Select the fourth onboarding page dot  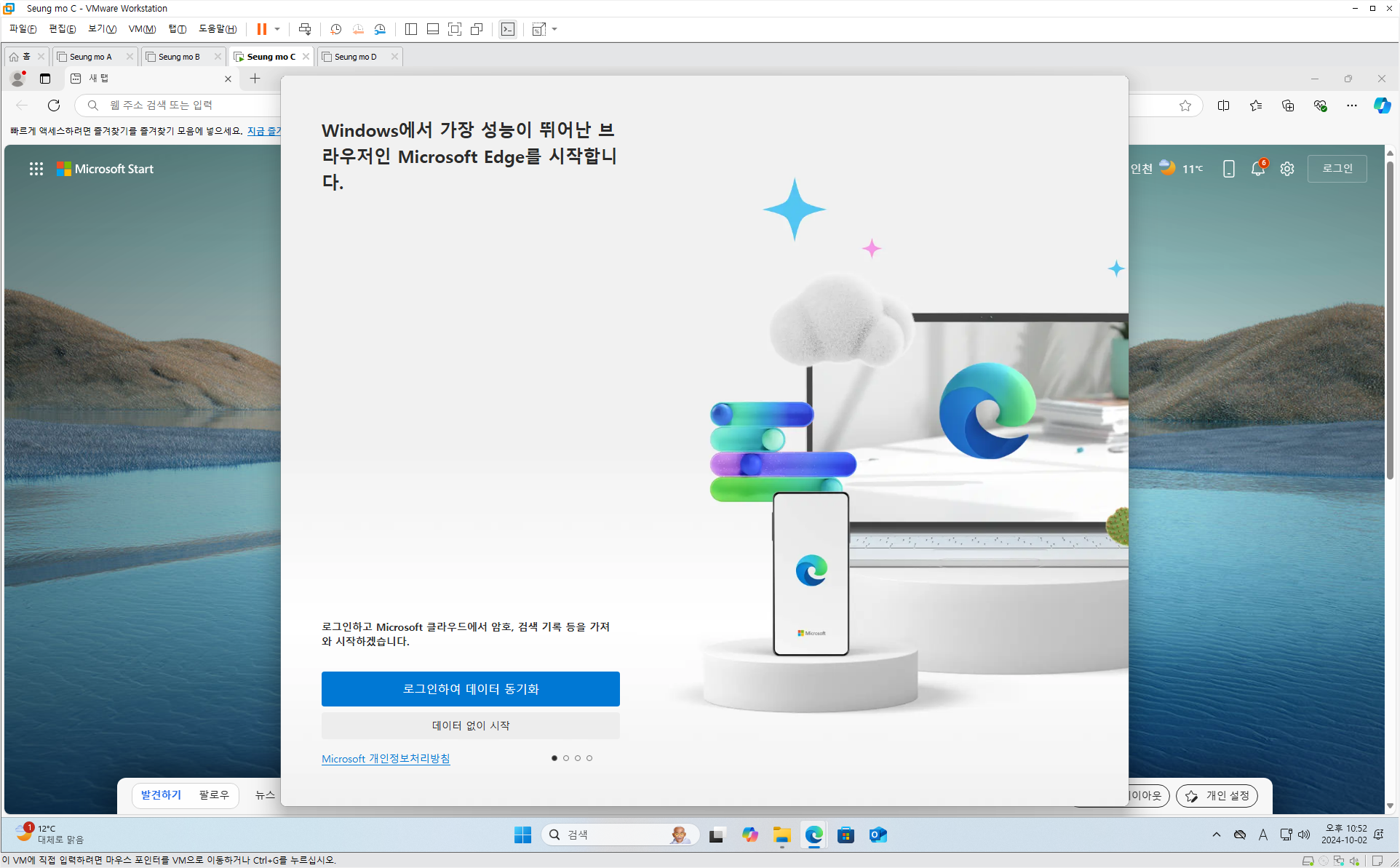point(589,758)
